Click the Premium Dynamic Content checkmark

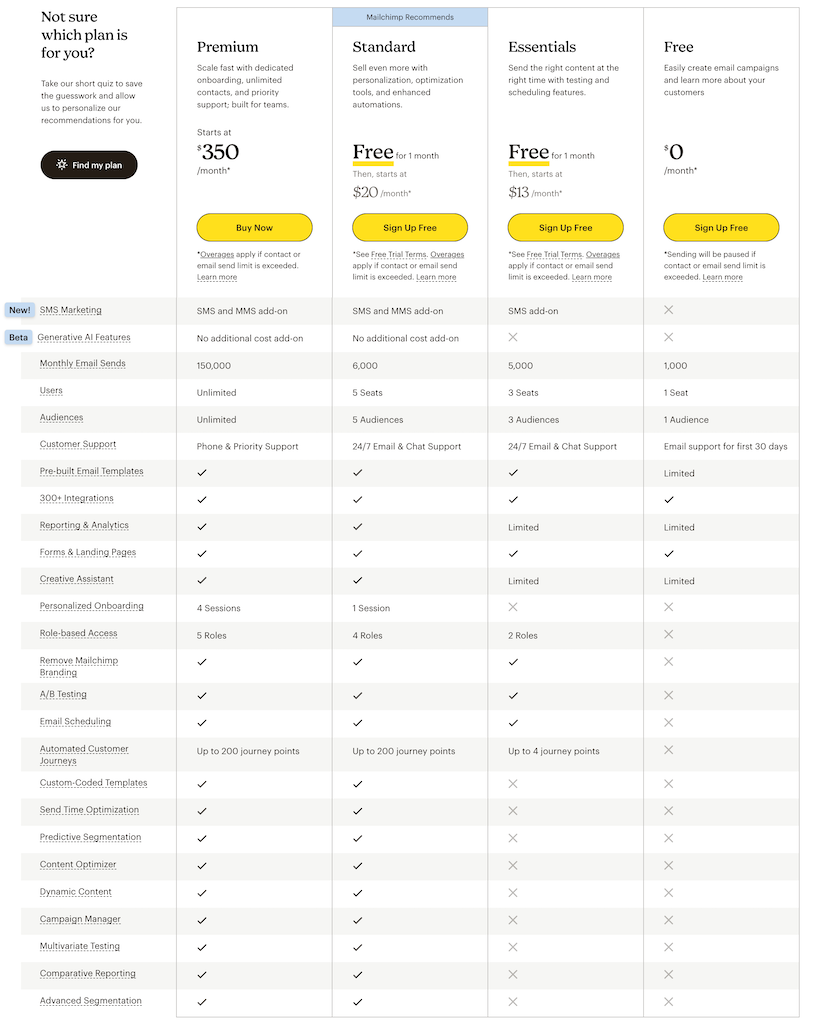click(201, 892)
